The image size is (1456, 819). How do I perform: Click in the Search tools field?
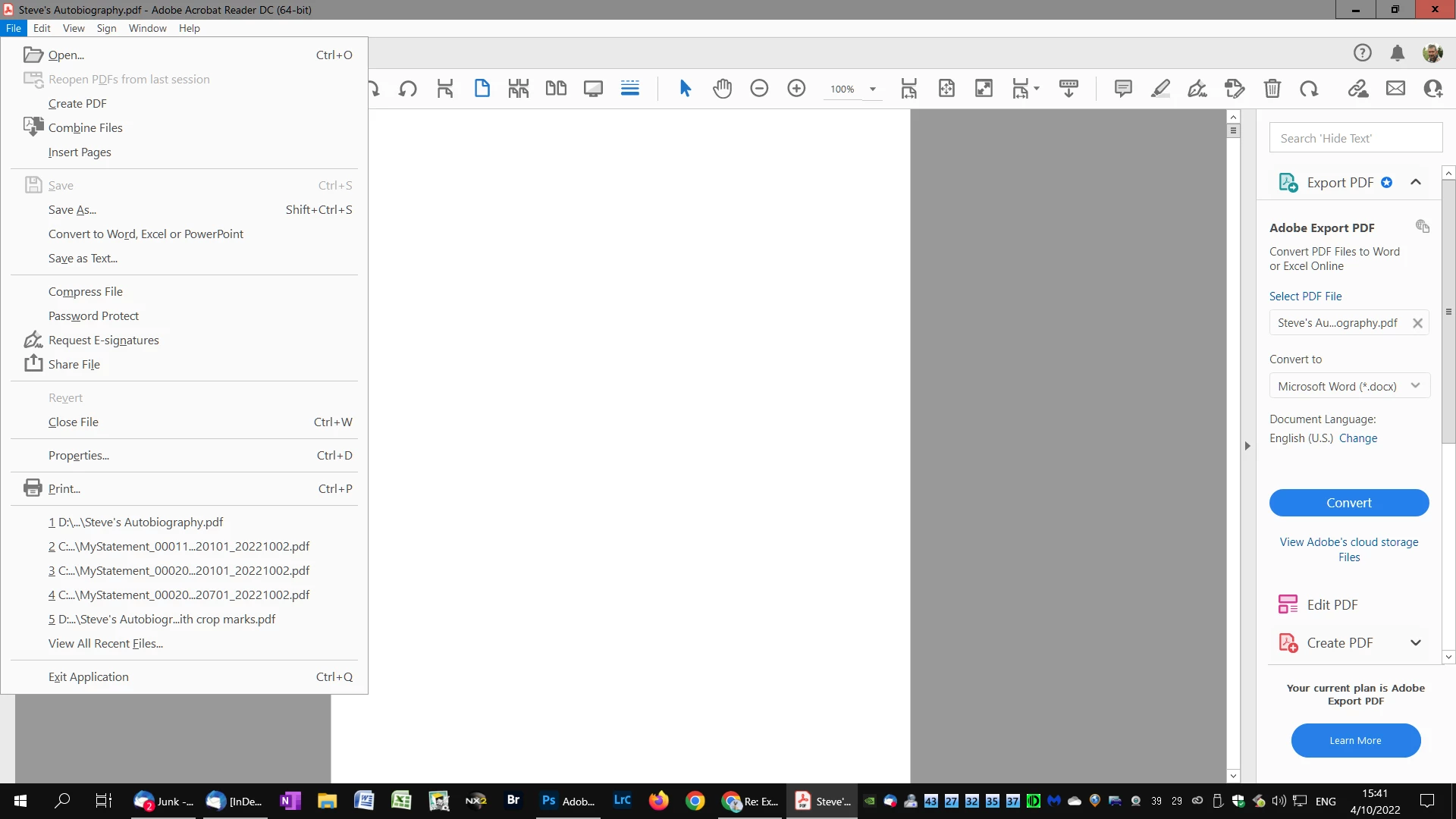click(x=1355, y=138)
